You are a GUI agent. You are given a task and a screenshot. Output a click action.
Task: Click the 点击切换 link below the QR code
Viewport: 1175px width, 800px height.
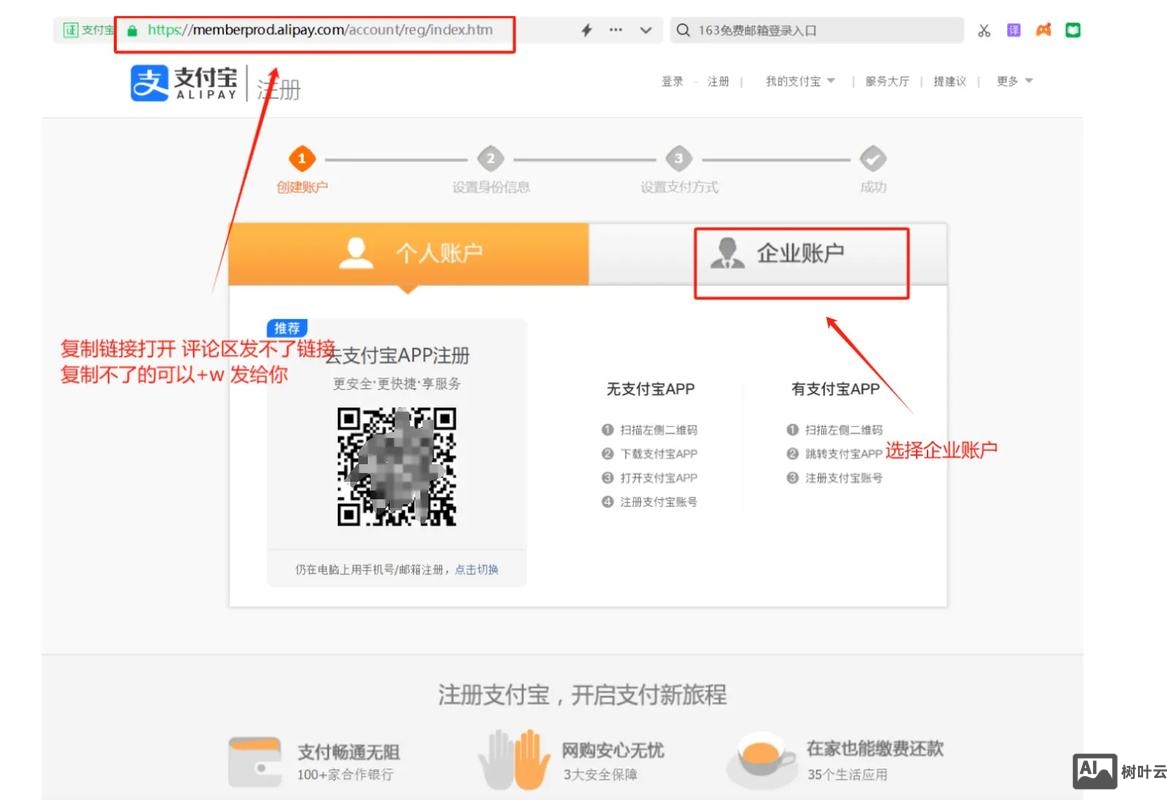click(477, 570)
